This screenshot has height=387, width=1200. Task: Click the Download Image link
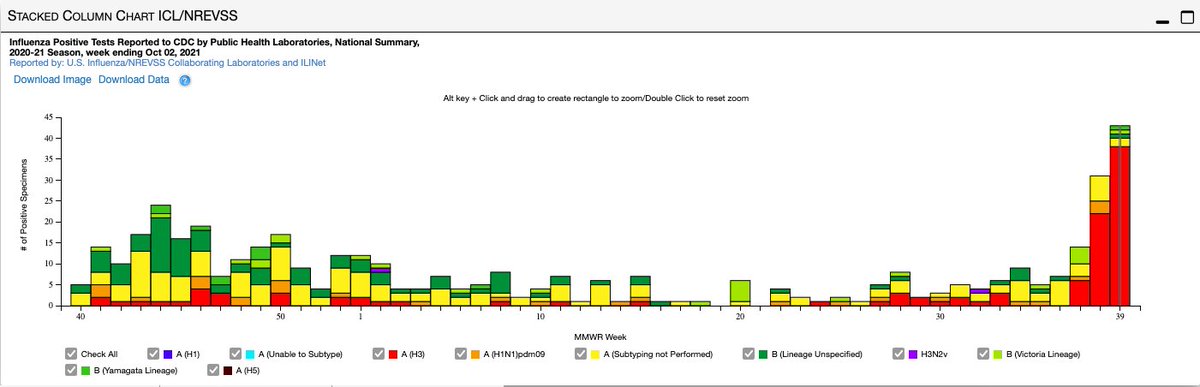point(52,80)
